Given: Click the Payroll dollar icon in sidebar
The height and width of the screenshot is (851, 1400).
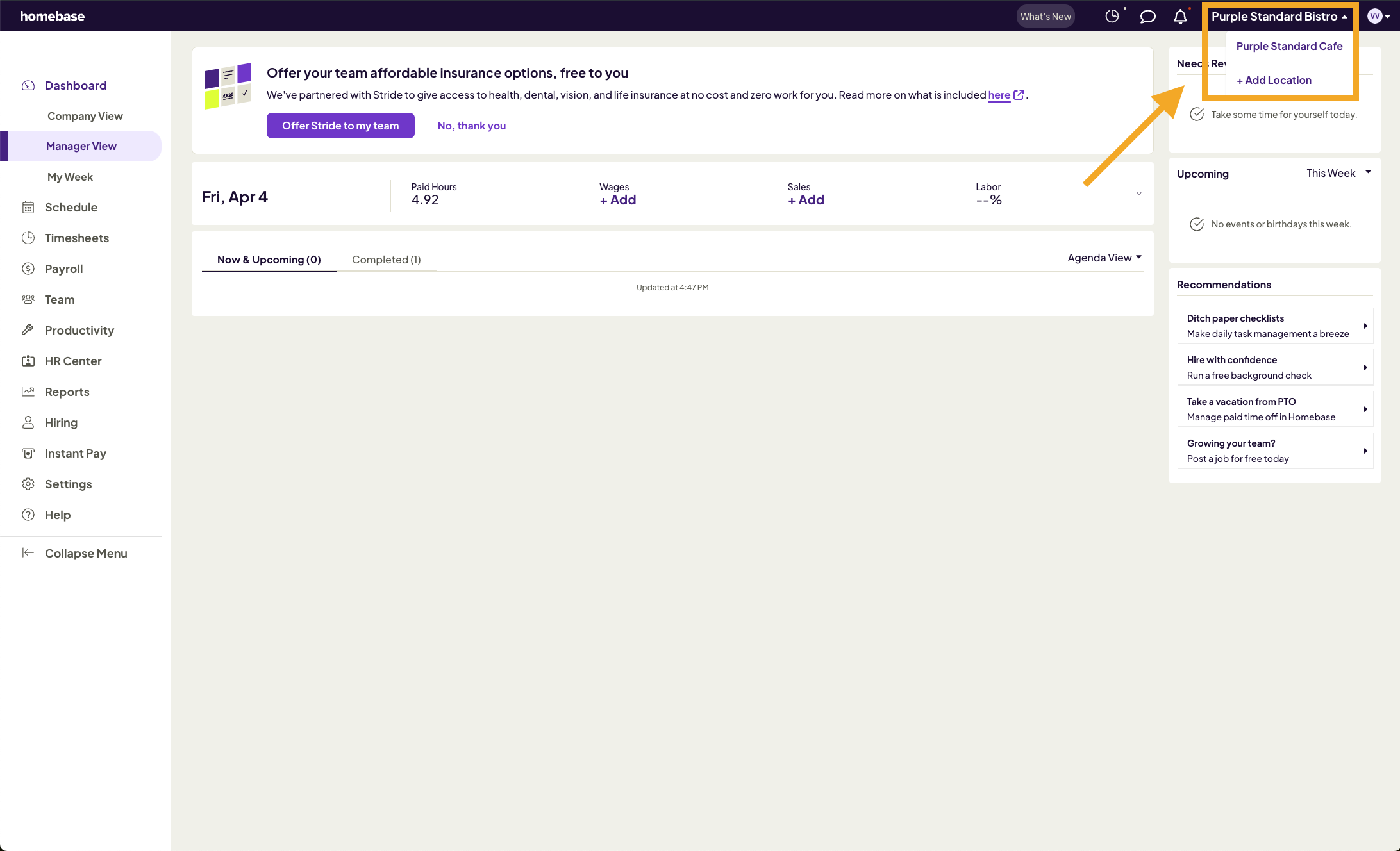Looking at the screenshot, I should click(x=28, y=269).
